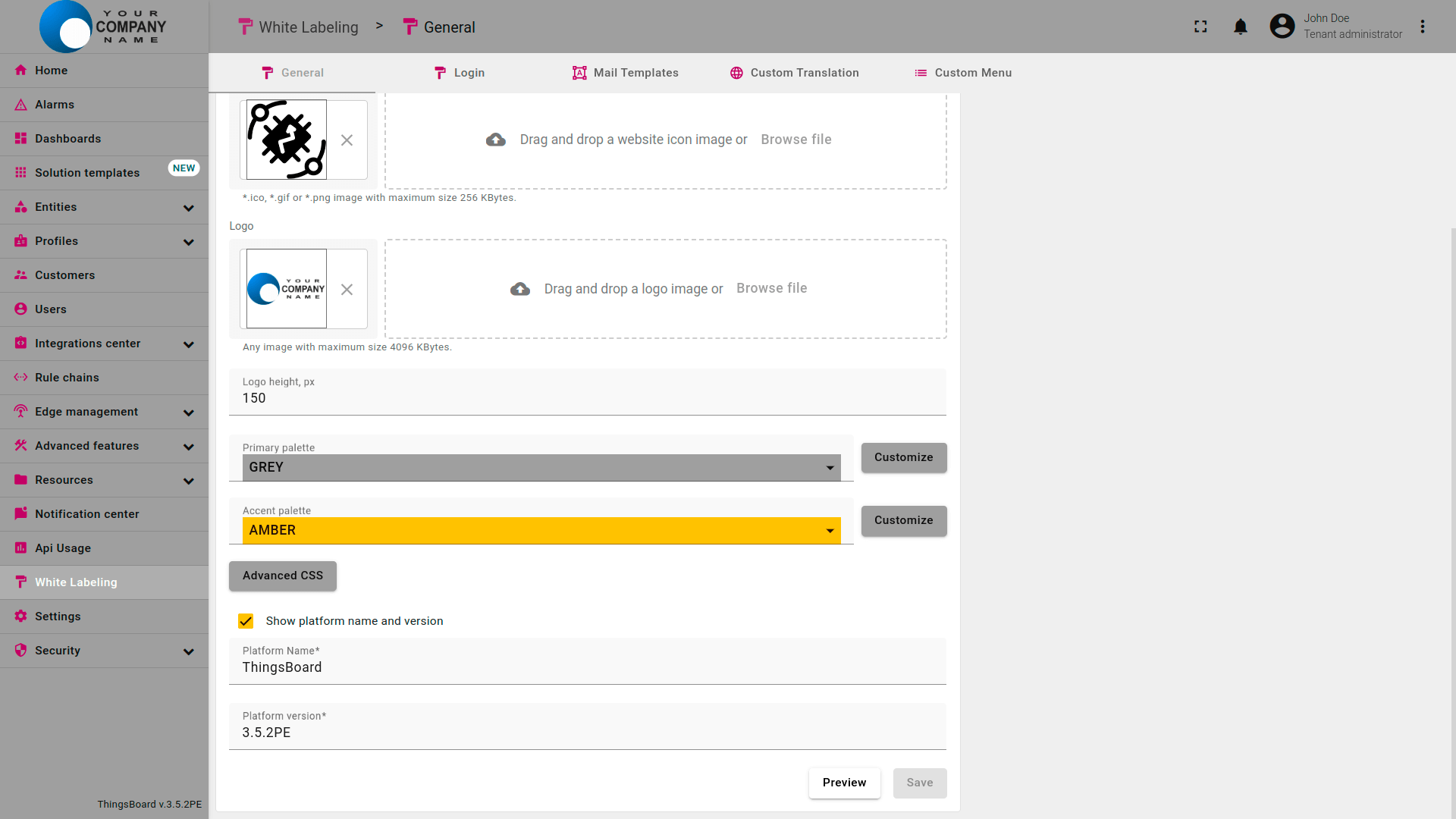Expand the Entities sidebar section

[x=189, y=208]
